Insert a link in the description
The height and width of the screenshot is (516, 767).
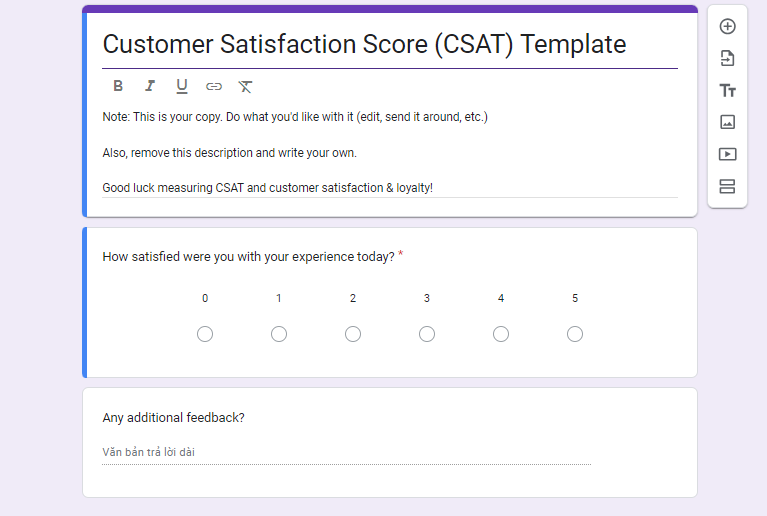(x=214, y=87)
